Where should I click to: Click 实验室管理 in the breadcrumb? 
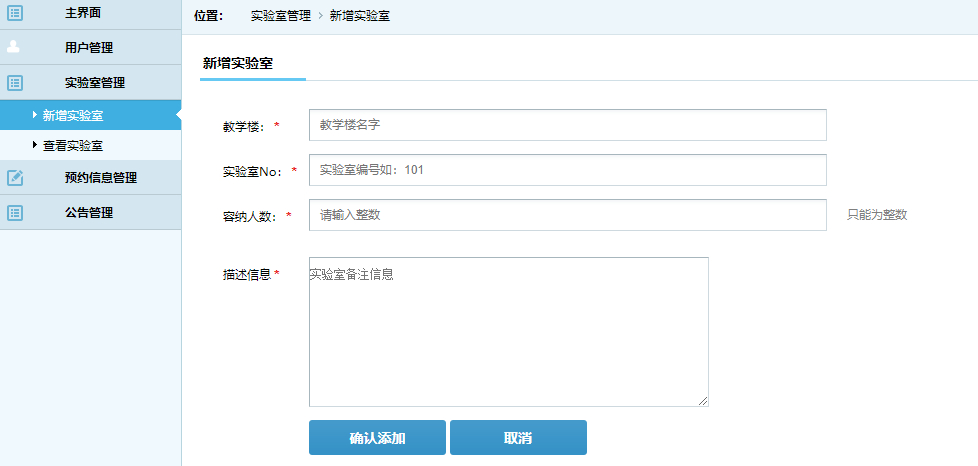[281, 16]
